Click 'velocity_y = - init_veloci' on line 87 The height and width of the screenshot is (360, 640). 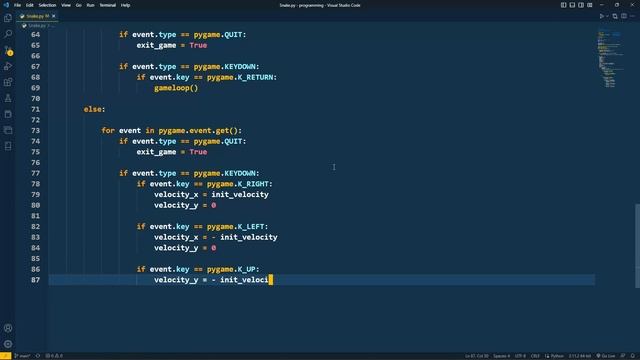point(211,280)
